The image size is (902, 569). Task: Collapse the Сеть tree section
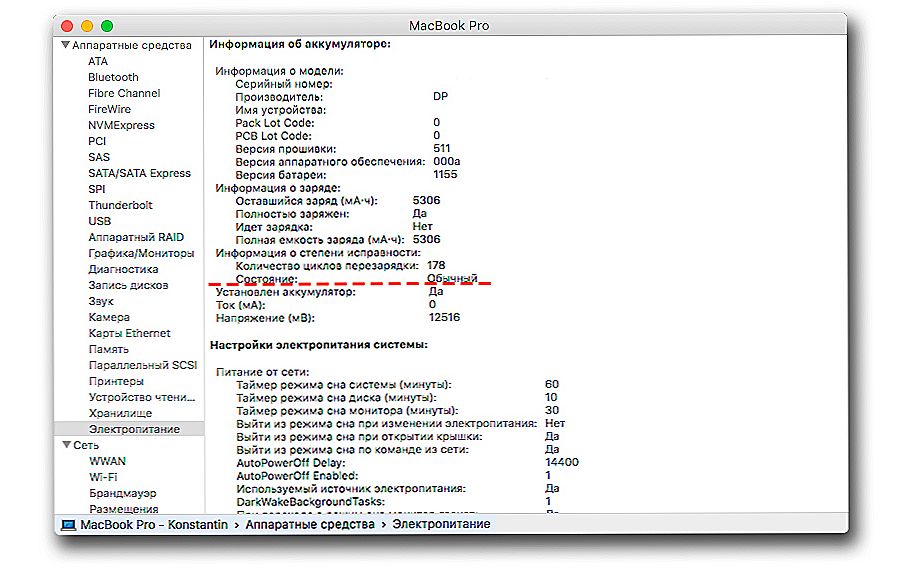(67, 445)
